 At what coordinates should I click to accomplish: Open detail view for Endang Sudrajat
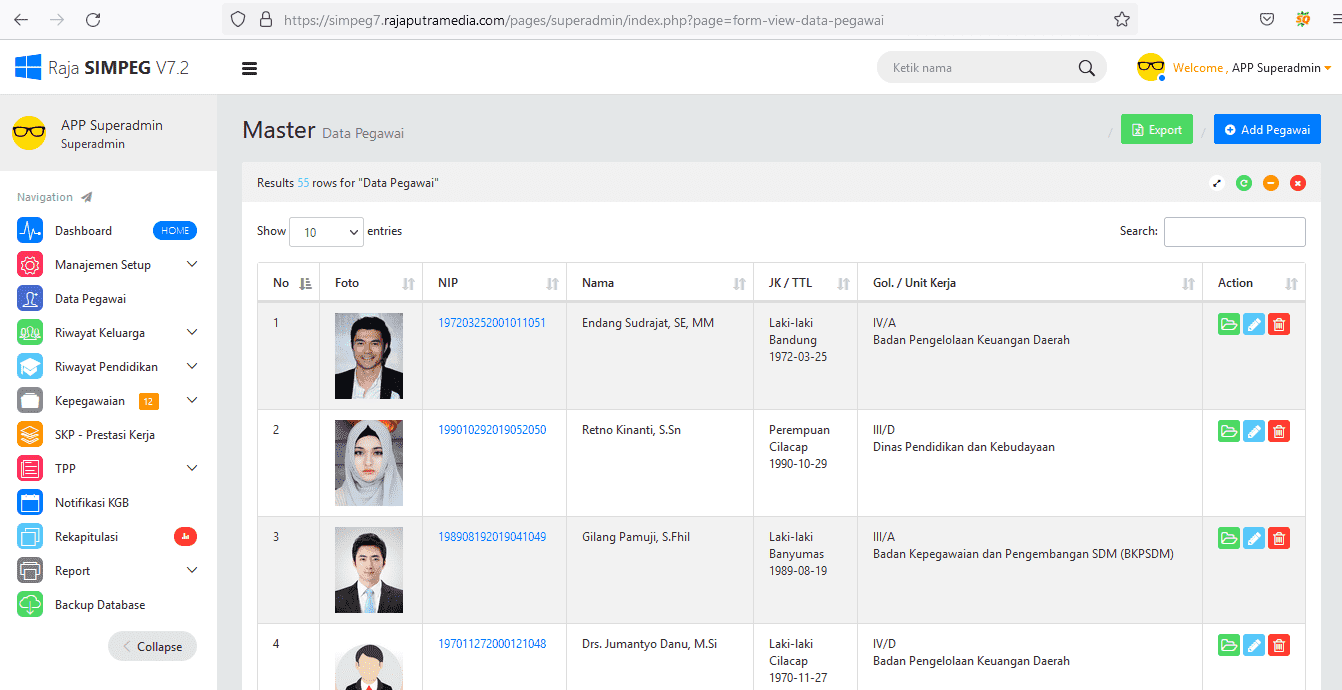click(x=1228, y=323)
